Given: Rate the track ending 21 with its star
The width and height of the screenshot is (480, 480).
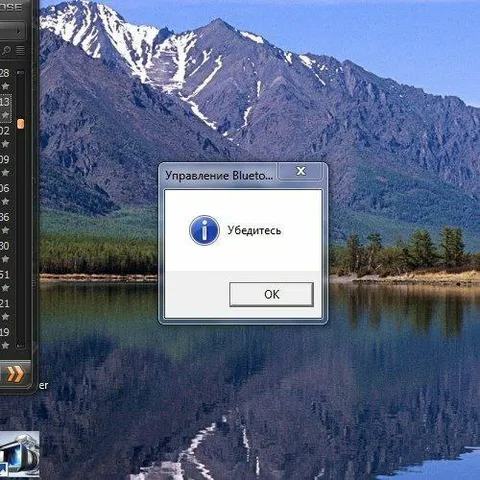Looking at the screenshot, I should click(x=5, y=316).
